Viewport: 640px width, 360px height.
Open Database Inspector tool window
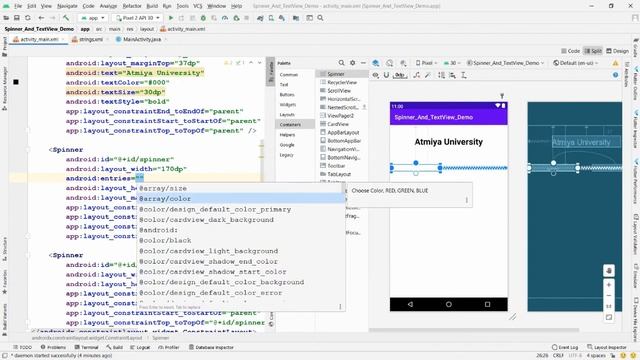tap(211, 347)
